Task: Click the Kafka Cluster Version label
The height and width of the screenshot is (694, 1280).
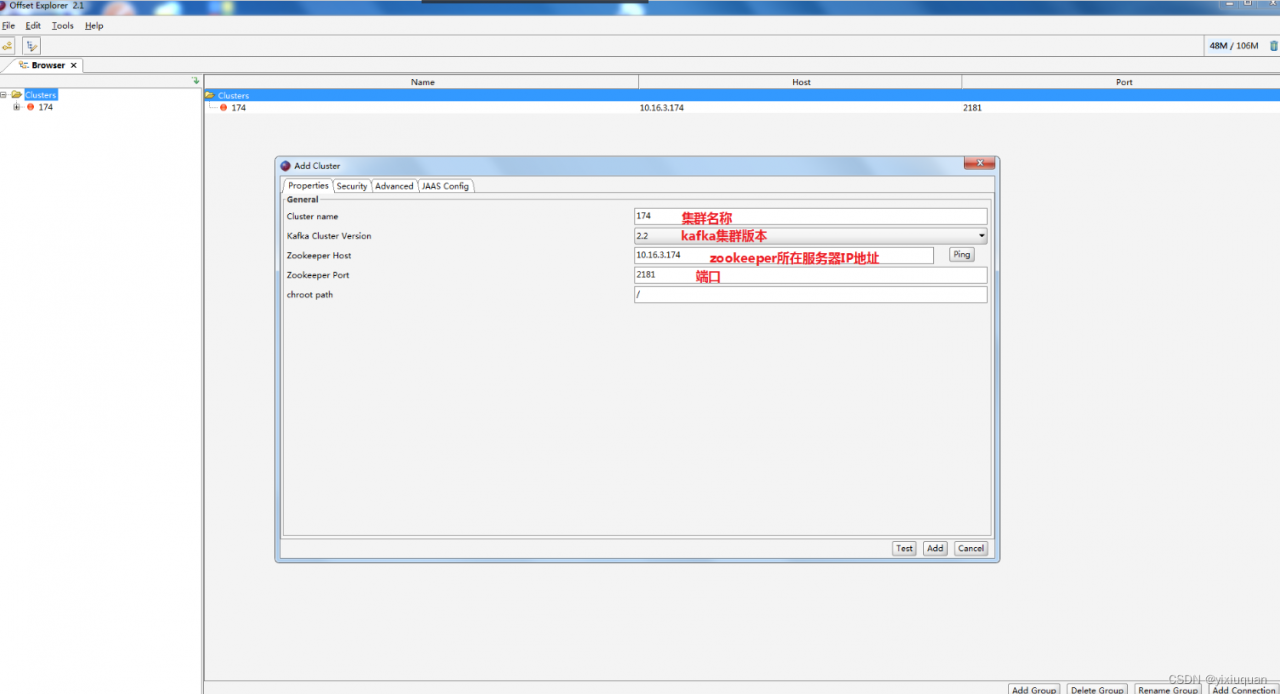Action: [329, 236]
